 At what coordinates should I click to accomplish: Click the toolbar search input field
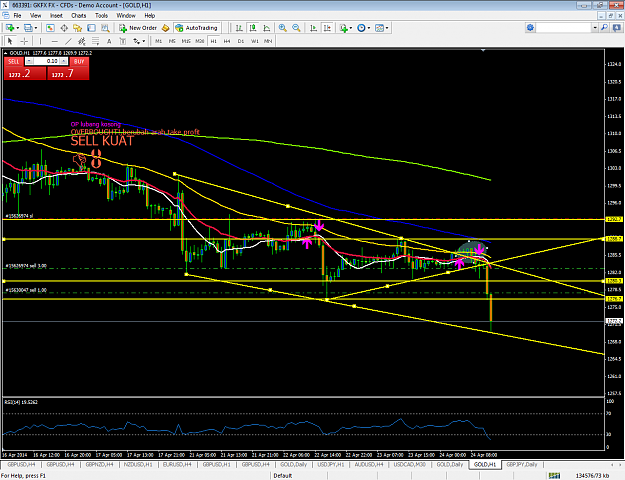(564, 28)
